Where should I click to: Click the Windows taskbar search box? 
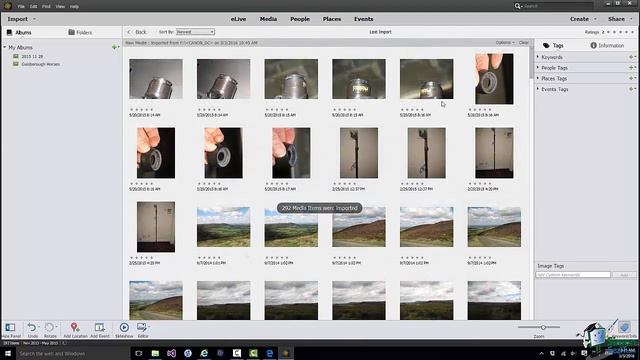point(73,353)
